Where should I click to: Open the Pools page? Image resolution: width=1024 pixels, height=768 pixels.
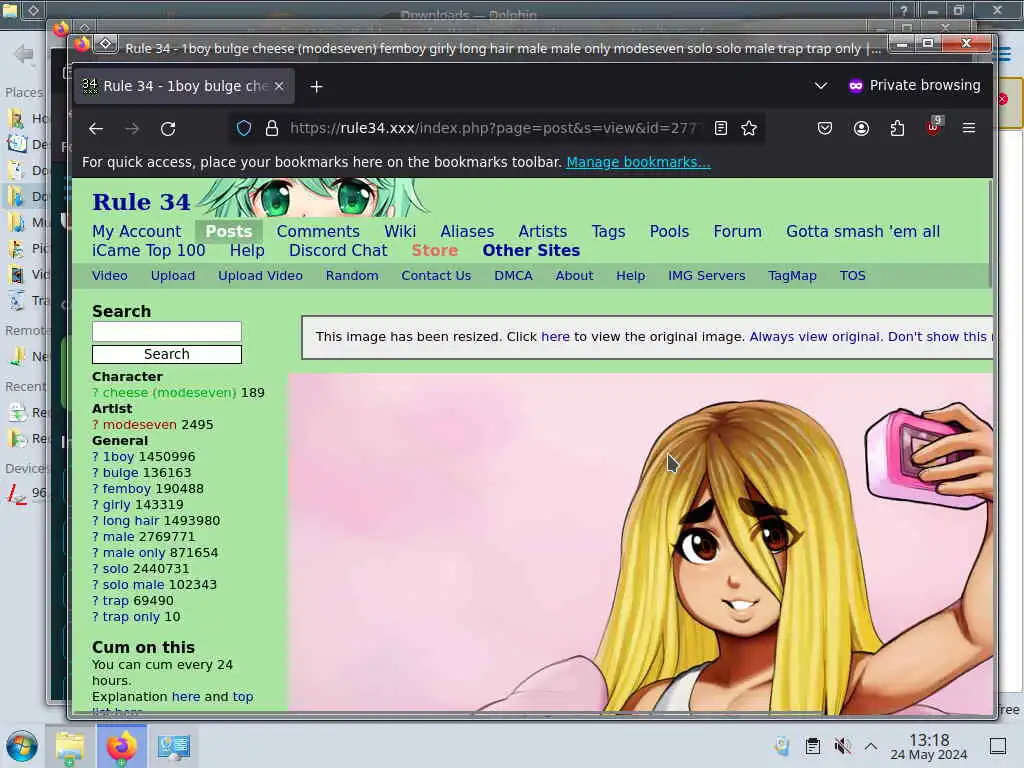669,231
